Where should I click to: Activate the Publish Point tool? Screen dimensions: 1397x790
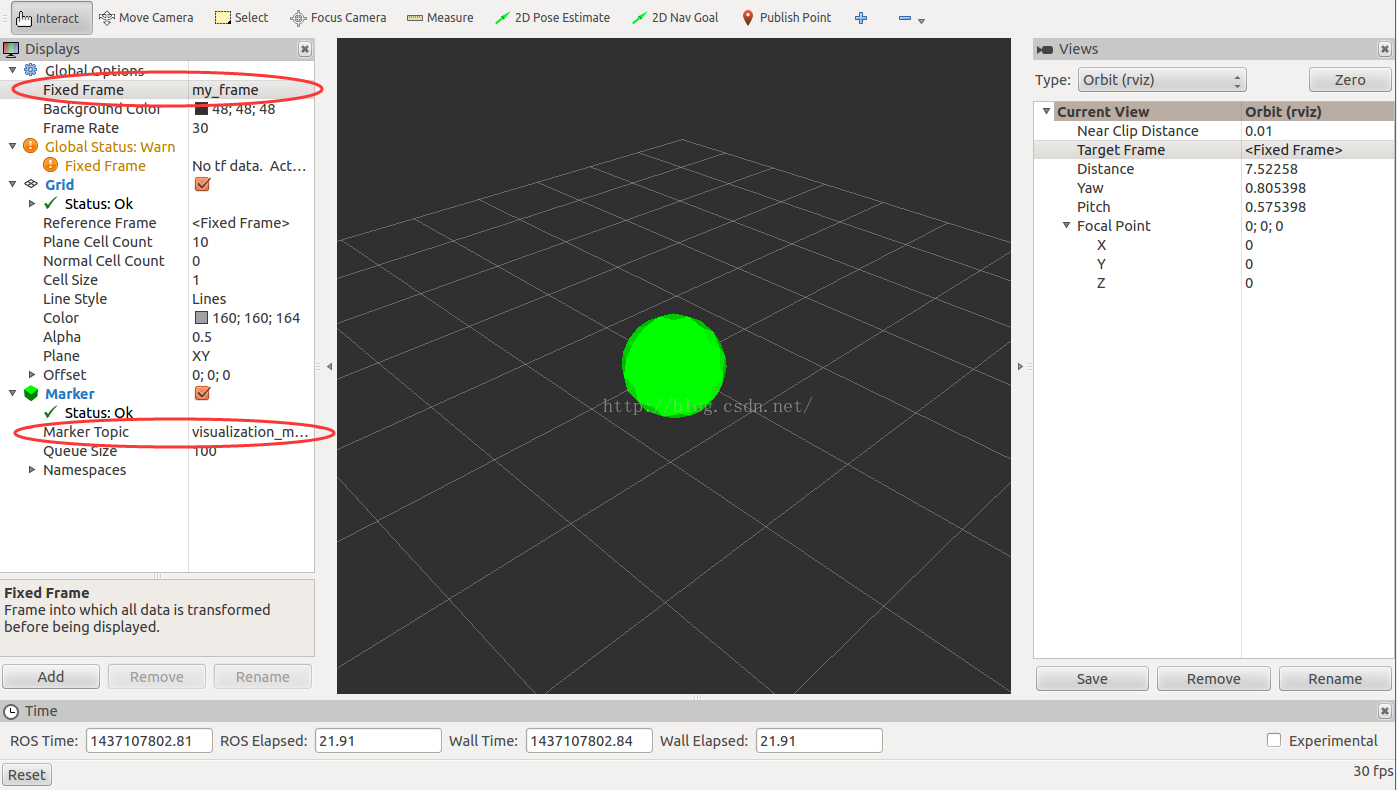(x=786, y=18)
